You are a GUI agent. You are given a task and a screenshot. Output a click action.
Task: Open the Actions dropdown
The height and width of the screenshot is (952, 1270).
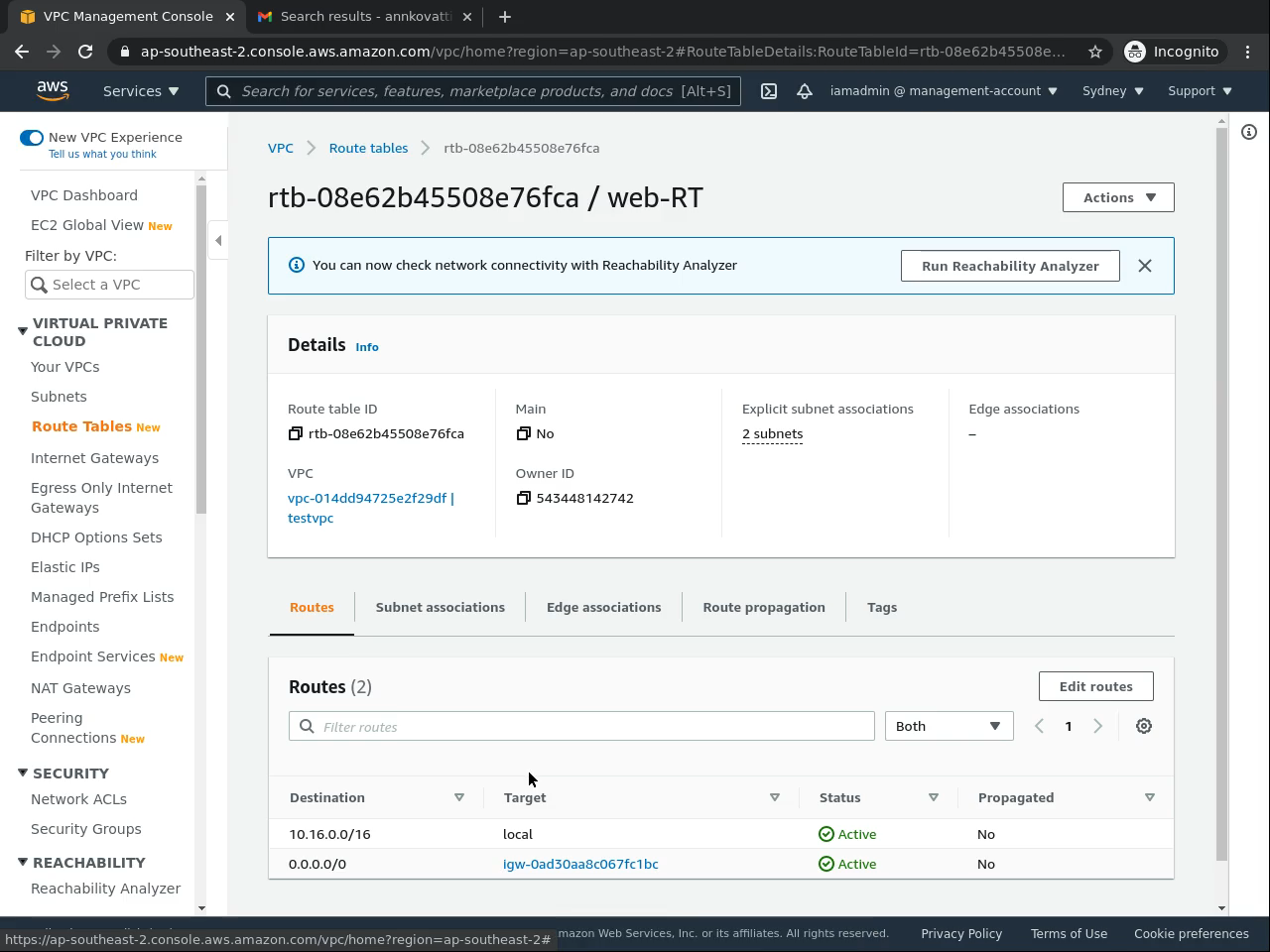point(1118,197)
